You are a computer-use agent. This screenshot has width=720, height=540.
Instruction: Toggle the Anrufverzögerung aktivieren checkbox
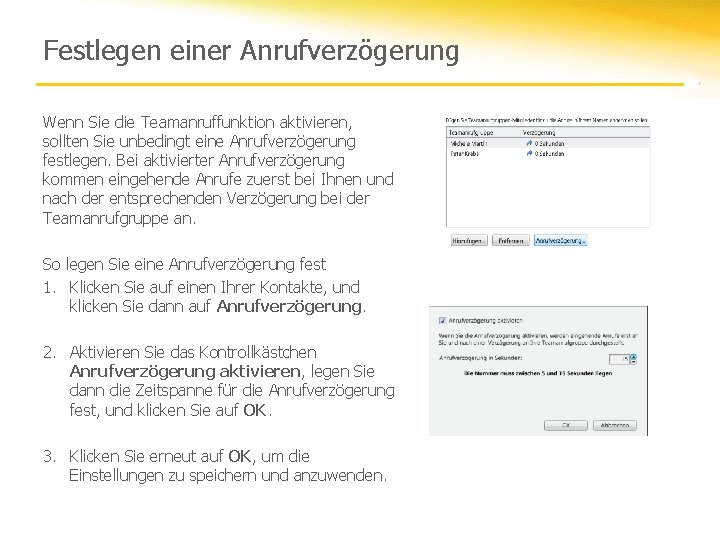pyautogui.click(x=443, y=320)
